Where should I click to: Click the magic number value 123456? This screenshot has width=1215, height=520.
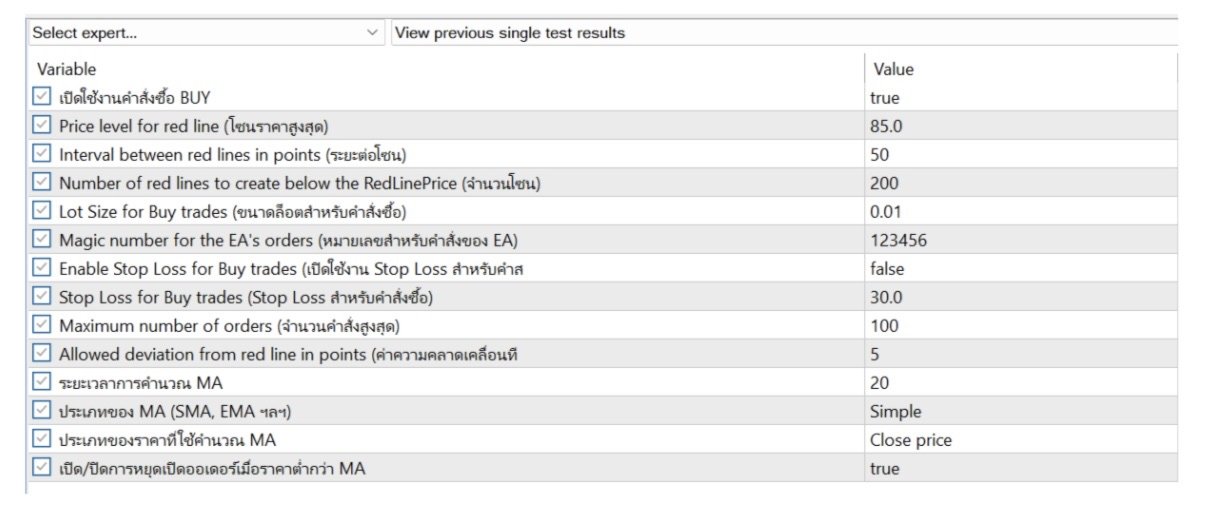[x=899, y=240]
